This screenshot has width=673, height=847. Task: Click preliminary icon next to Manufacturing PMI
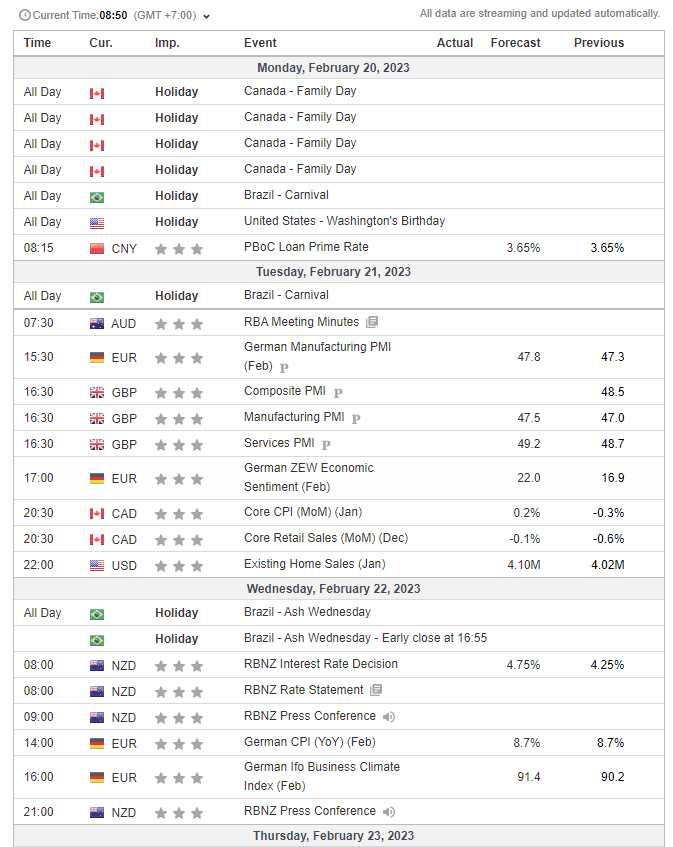pos(356,419)
